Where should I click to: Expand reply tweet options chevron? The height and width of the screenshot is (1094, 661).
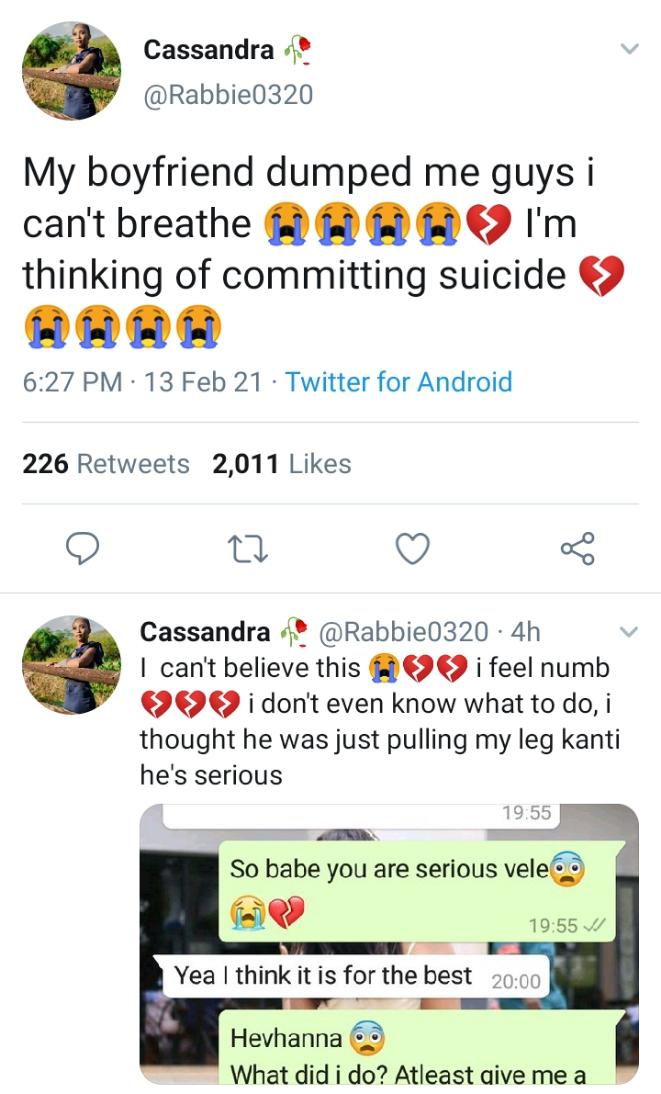point(629,631)
